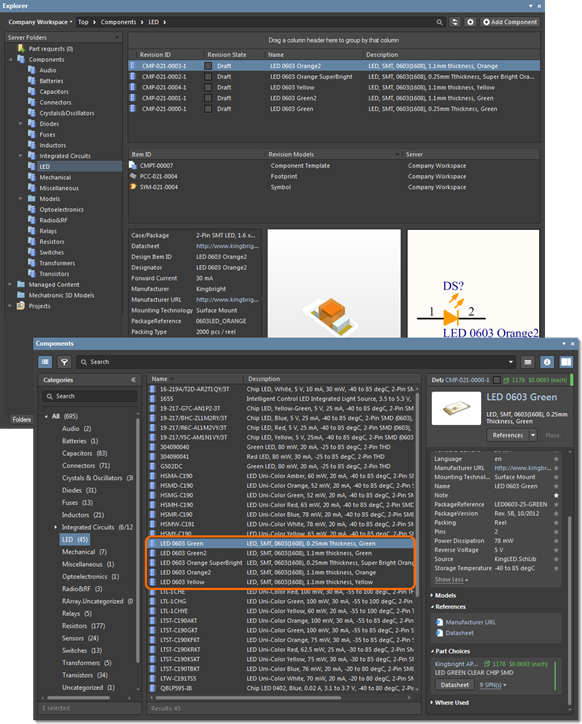Click the Components panel menu hamburger icon

point(528,362)
